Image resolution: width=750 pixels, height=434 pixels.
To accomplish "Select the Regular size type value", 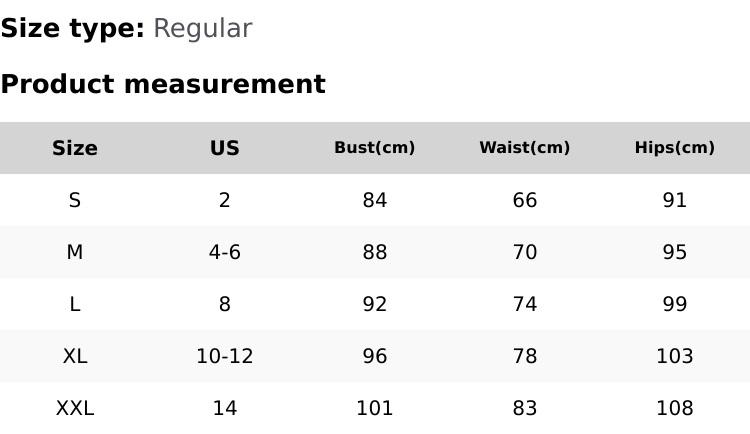I will [x=202, y=28].
